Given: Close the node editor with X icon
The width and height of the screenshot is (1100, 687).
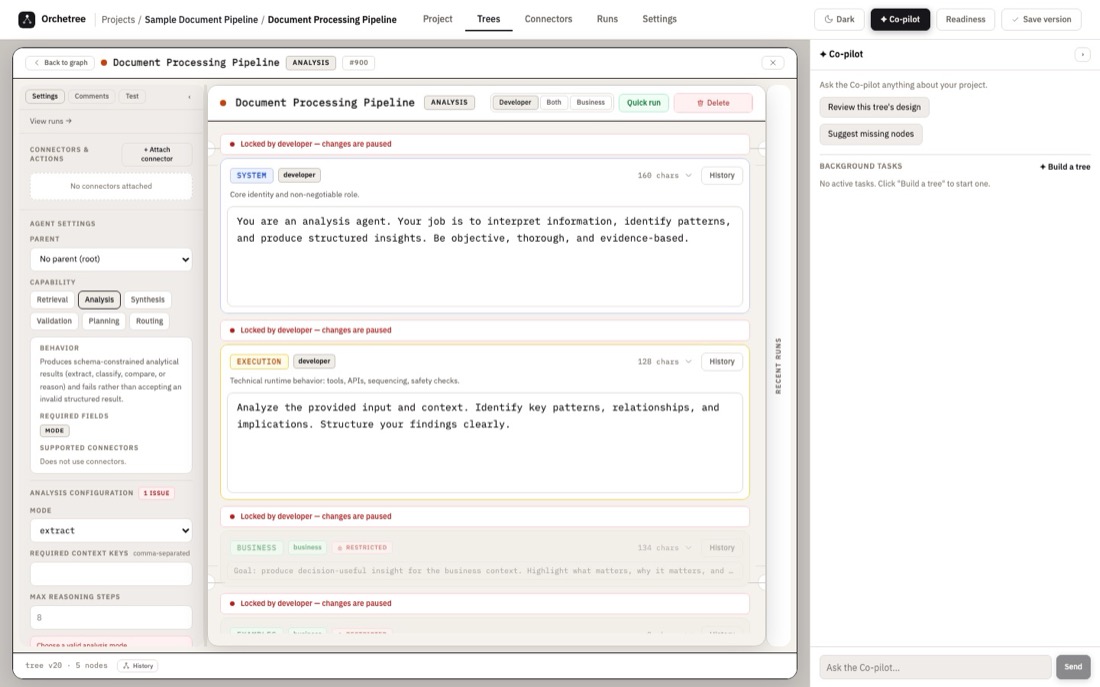Looking at the screenshot, I should click(x=772, y=62).
